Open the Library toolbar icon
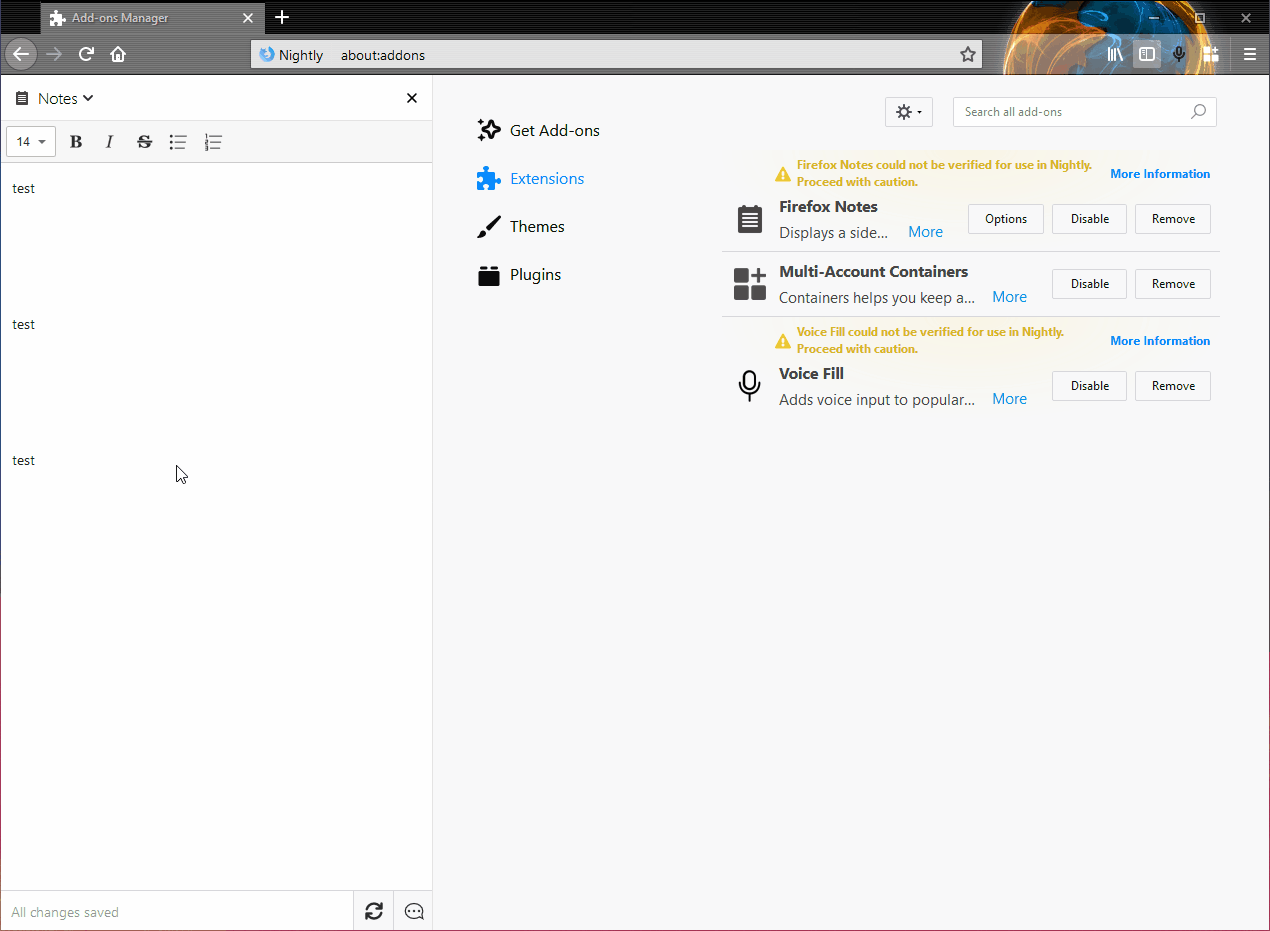This screenshot has height=931, width=1270. [x=1115, y=54]
